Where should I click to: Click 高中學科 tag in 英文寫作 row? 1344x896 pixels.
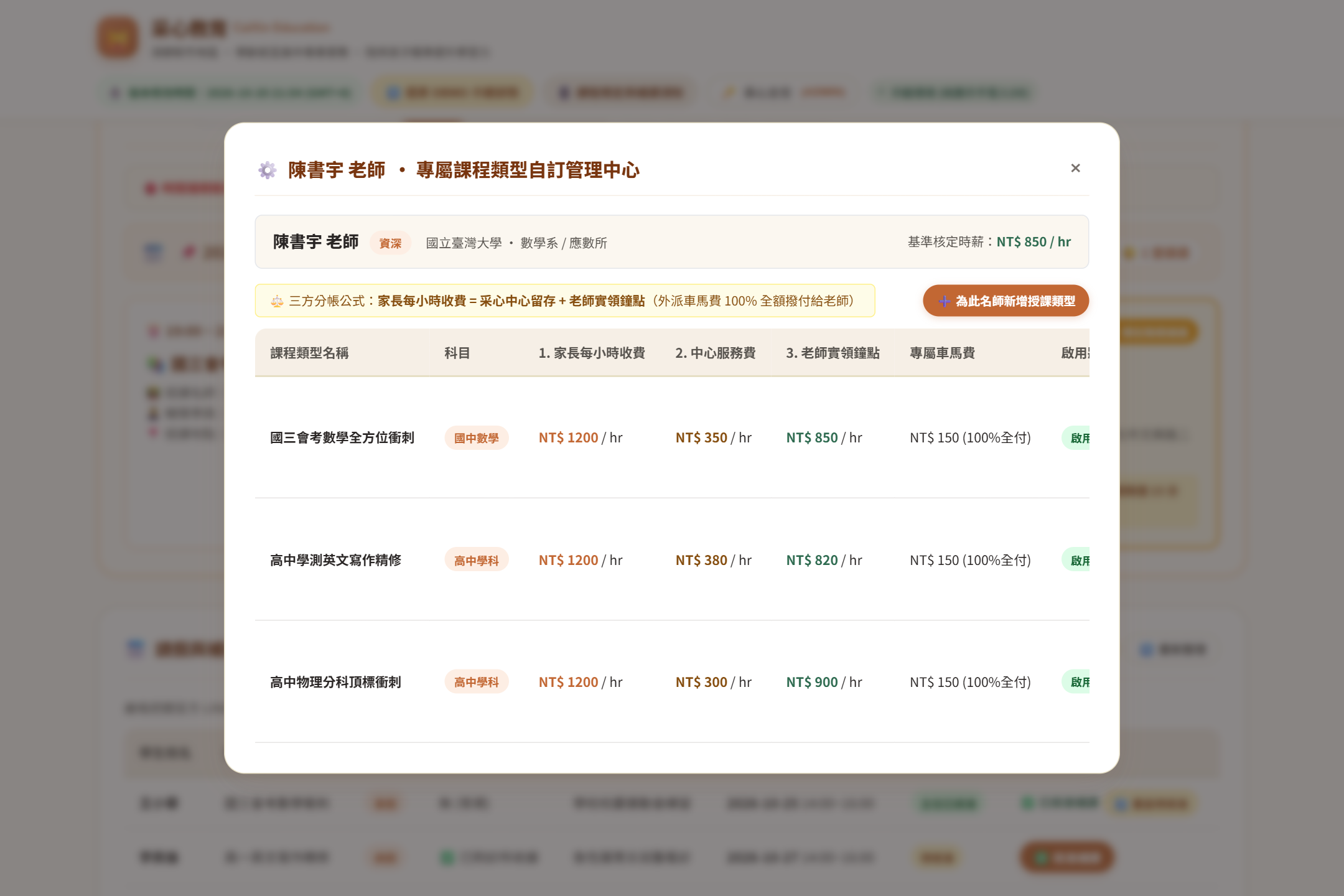(x=476, y=560)
